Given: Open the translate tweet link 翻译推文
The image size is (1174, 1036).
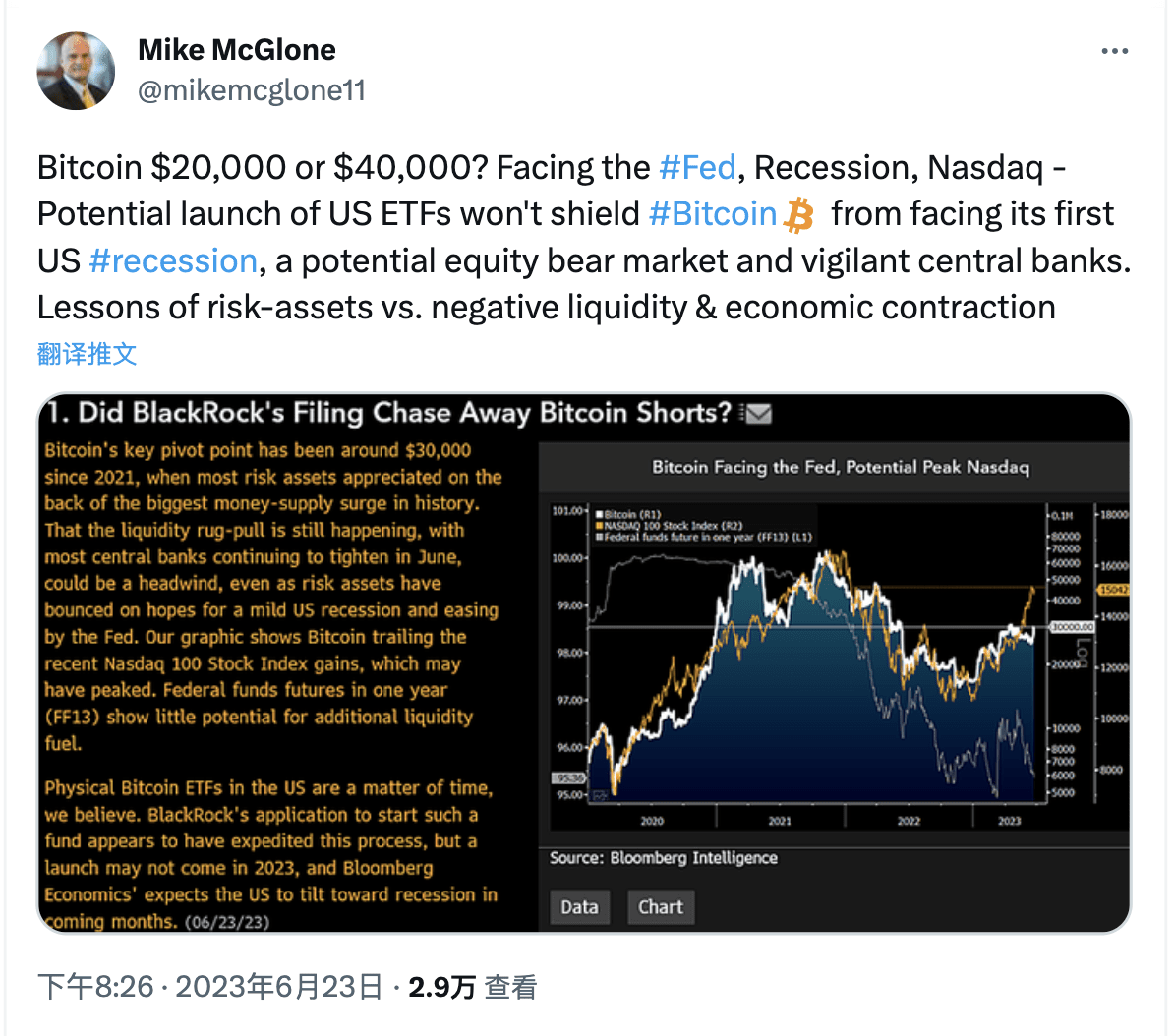Looking at the screenshot, I should 88,354.
